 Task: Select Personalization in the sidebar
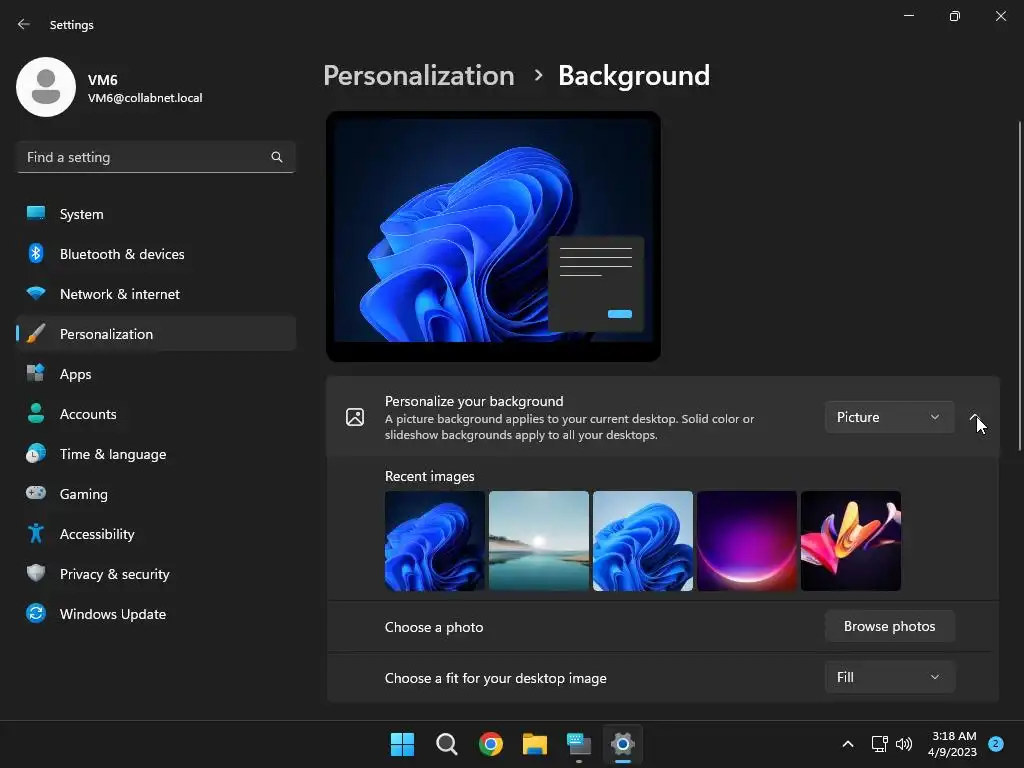tap(156, 334)
